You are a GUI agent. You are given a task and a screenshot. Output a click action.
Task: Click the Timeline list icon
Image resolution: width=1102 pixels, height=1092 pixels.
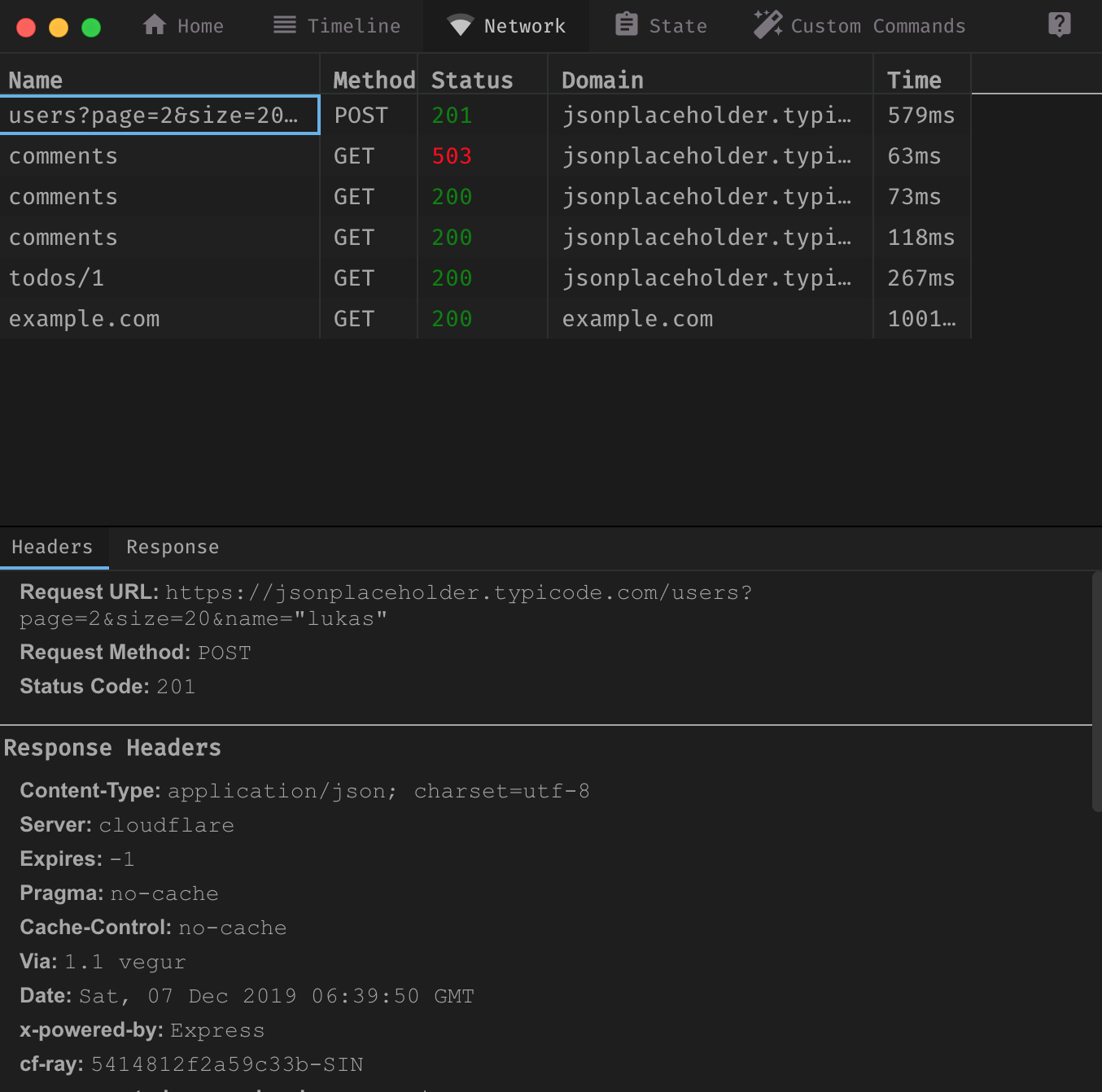[285, 25]
